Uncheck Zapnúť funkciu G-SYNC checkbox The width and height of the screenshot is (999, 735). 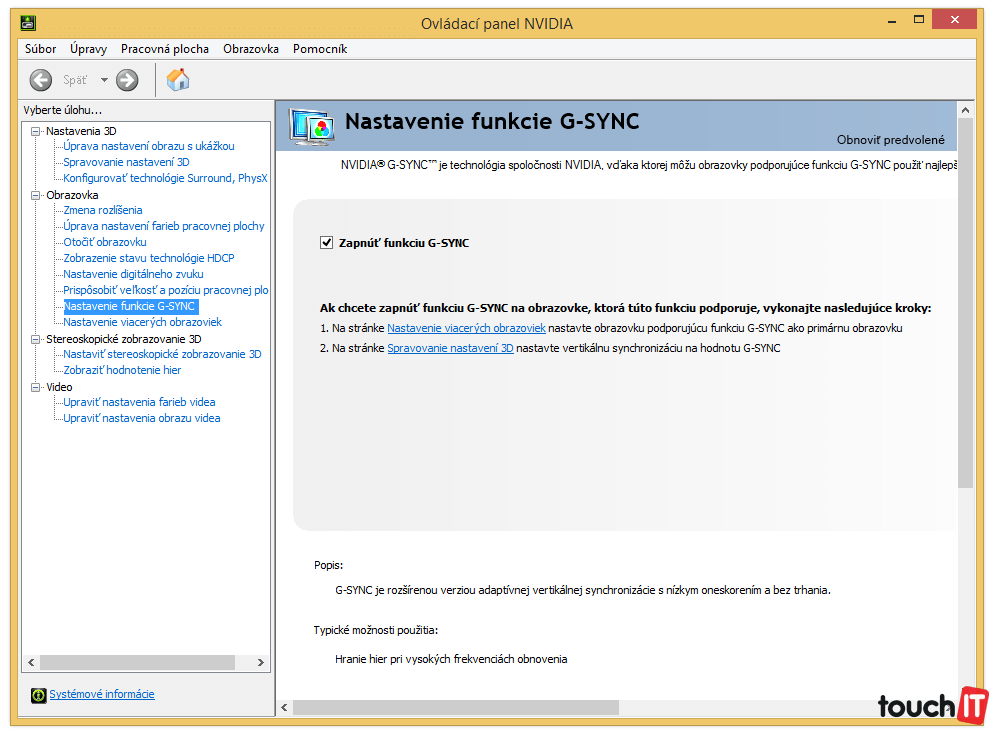point(326,243)
